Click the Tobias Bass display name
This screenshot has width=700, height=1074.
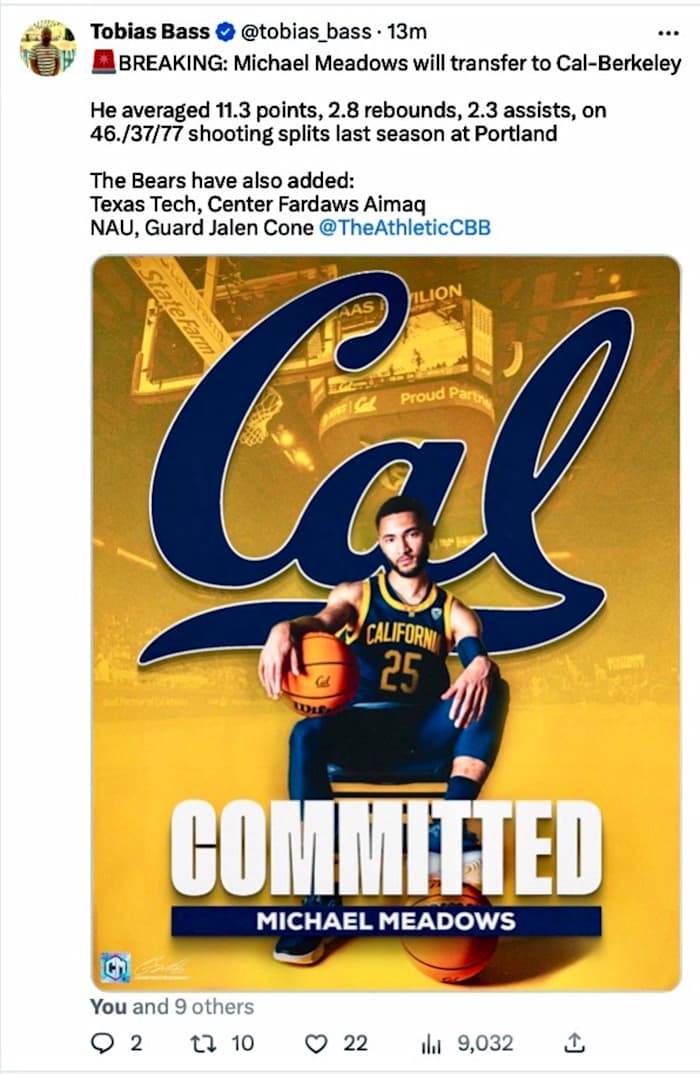pyautogui.click(x=151, y=31)
